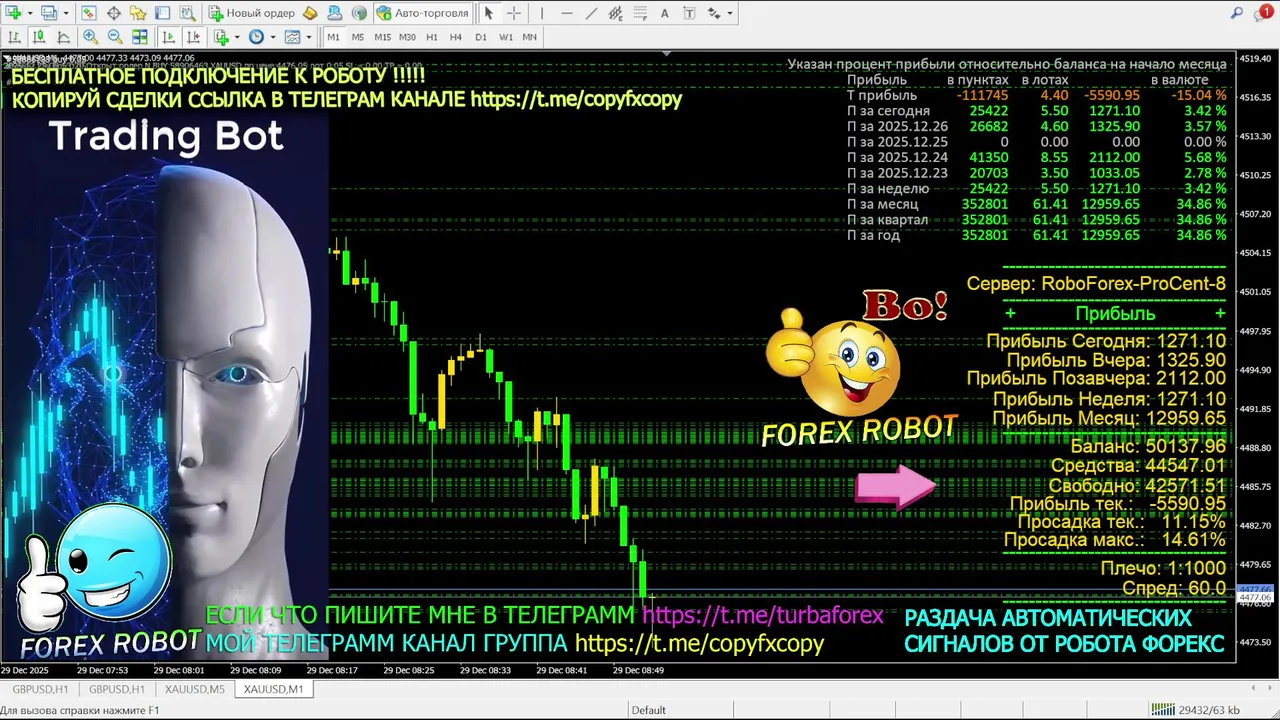Select the M5 timeframe
The width and height of the screenshot is (1280, 720).
[358, 37]
